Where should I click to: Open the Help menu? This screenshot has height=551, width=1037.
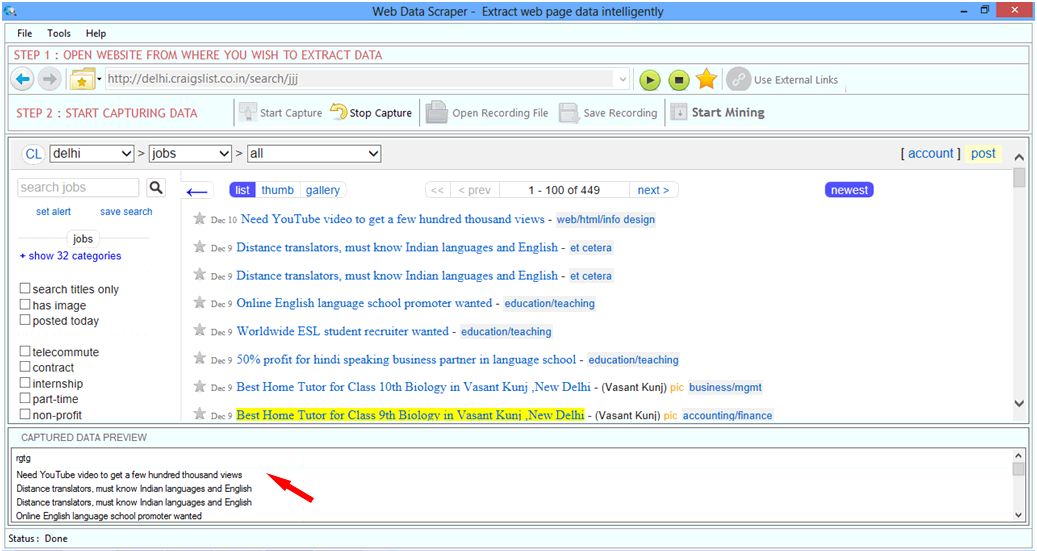coord(96,33)
